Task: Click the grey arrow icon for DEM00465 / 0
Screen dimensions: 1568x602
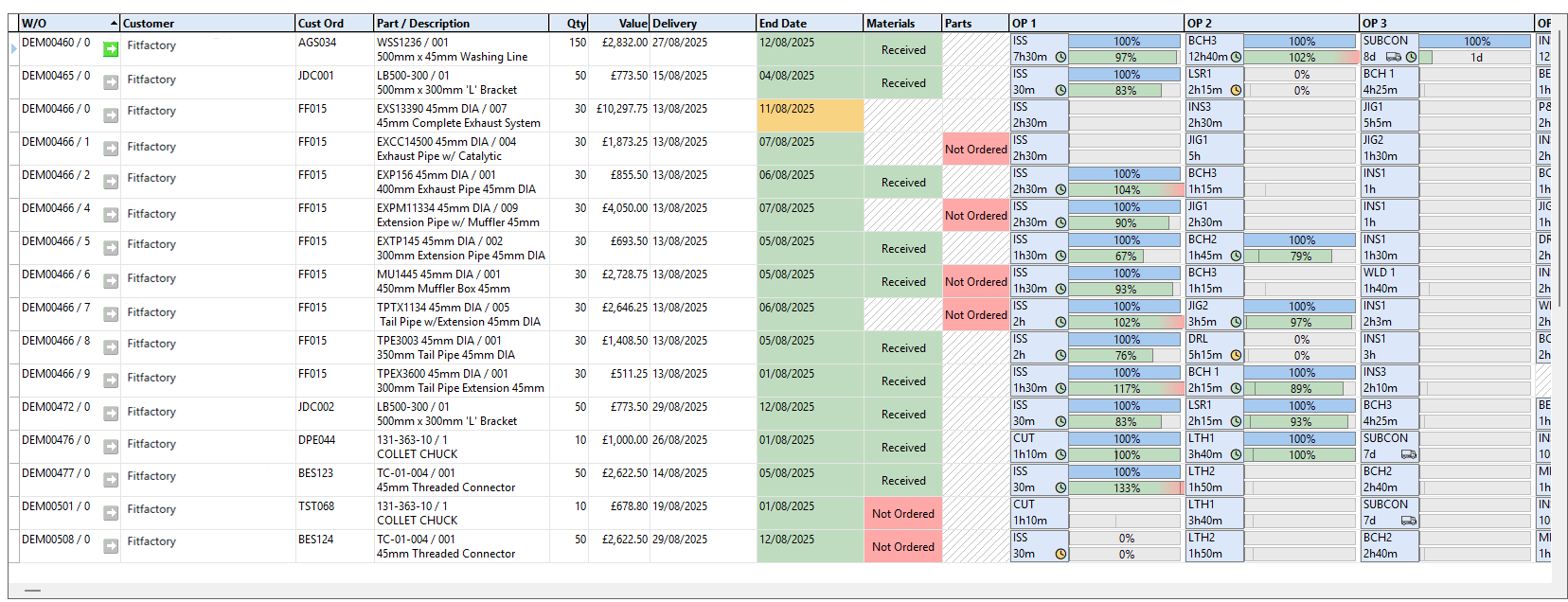Action: (x=111, y=82)
